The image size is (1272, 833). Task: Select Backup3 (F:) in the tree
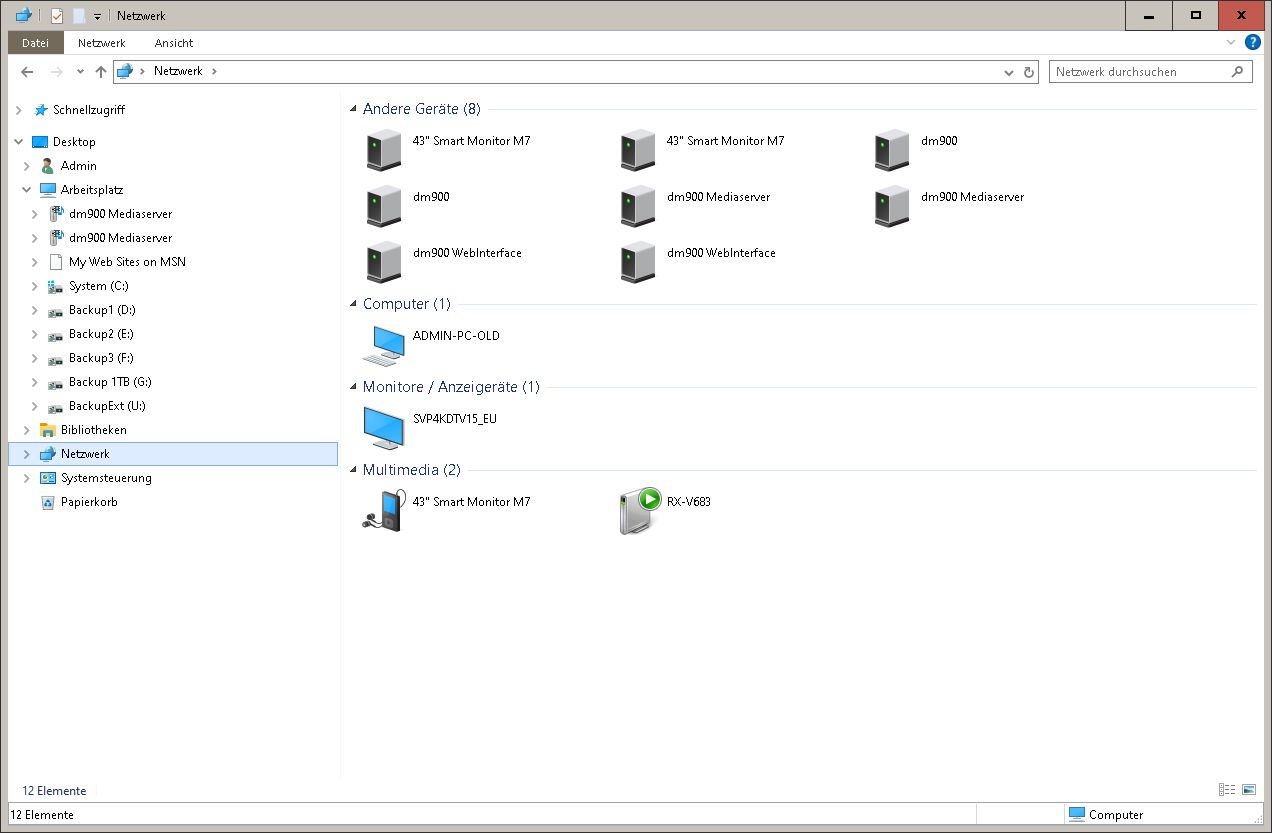pyautogui.click(x=101, y=358)
